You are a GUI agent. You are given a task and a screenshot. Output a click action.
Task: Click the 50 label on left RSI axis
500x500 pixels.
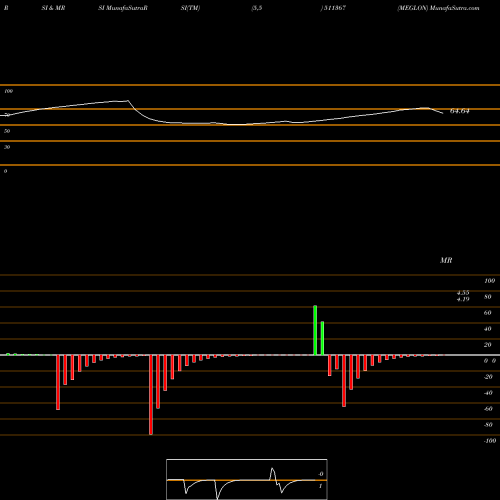click(x=7, y=131)
